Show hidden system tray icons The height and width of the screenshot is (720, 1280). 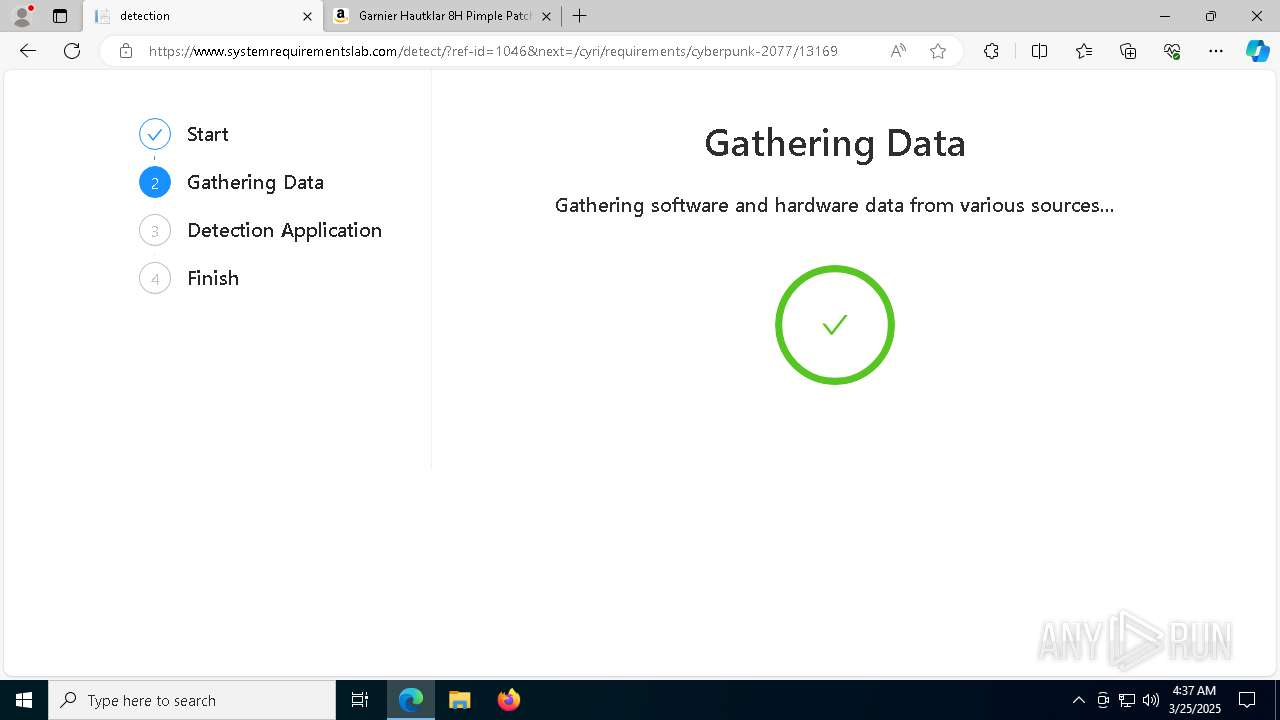[1078, 700]
